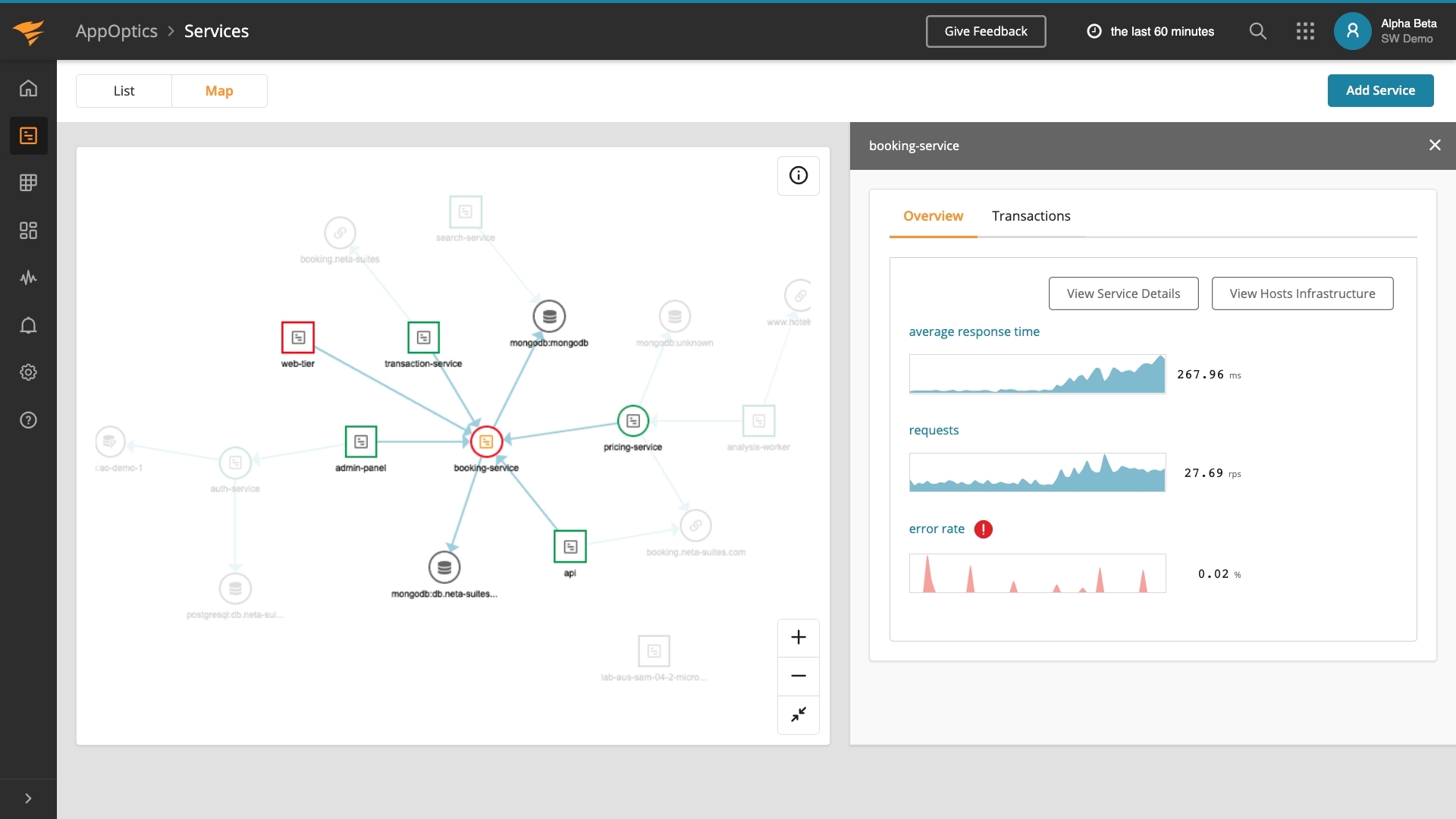
Task: Select the pricing-service node
Action: (x=633, y=421)
